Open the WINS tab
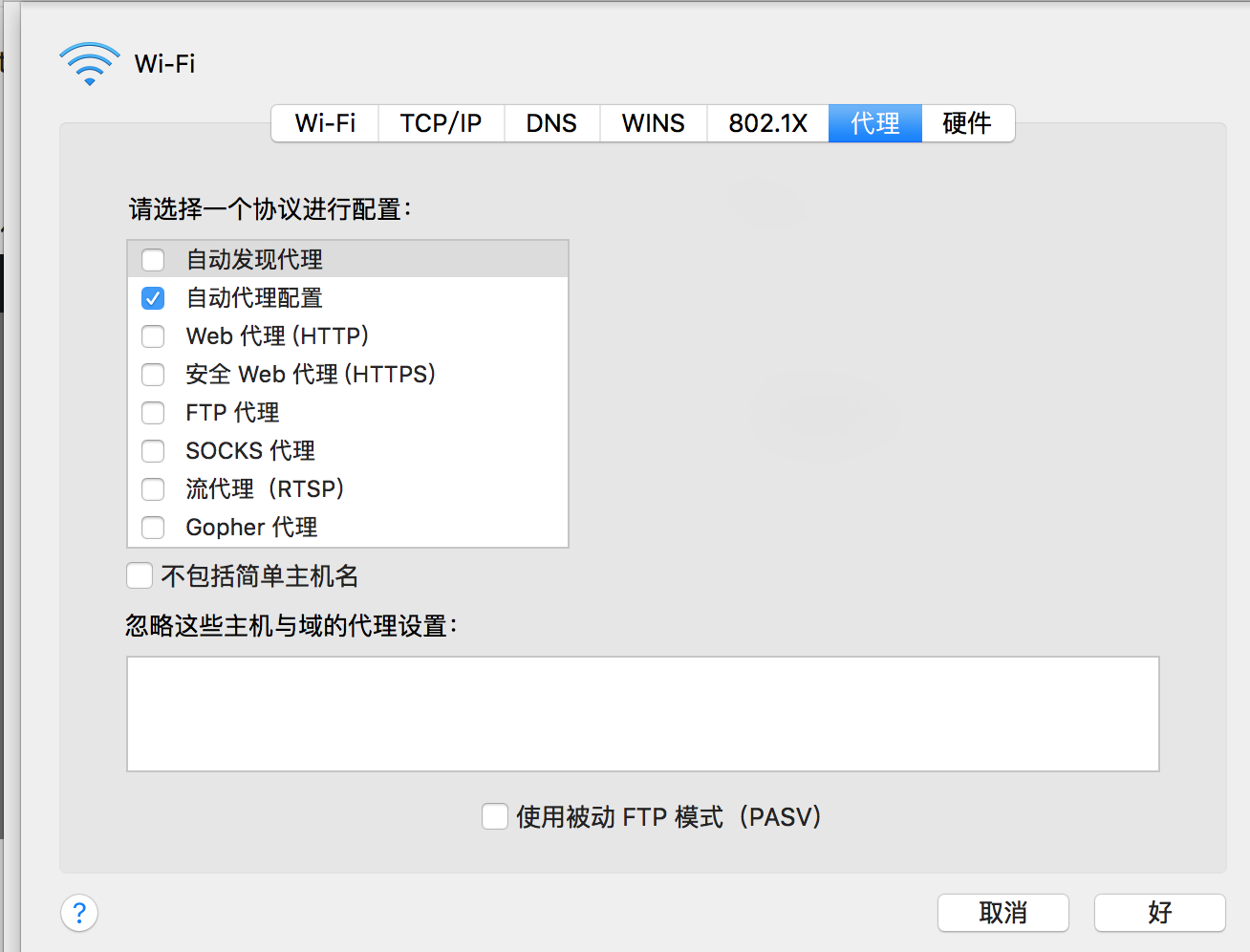This screenshot has width=1250, height=952. click(x=653, y=123)
